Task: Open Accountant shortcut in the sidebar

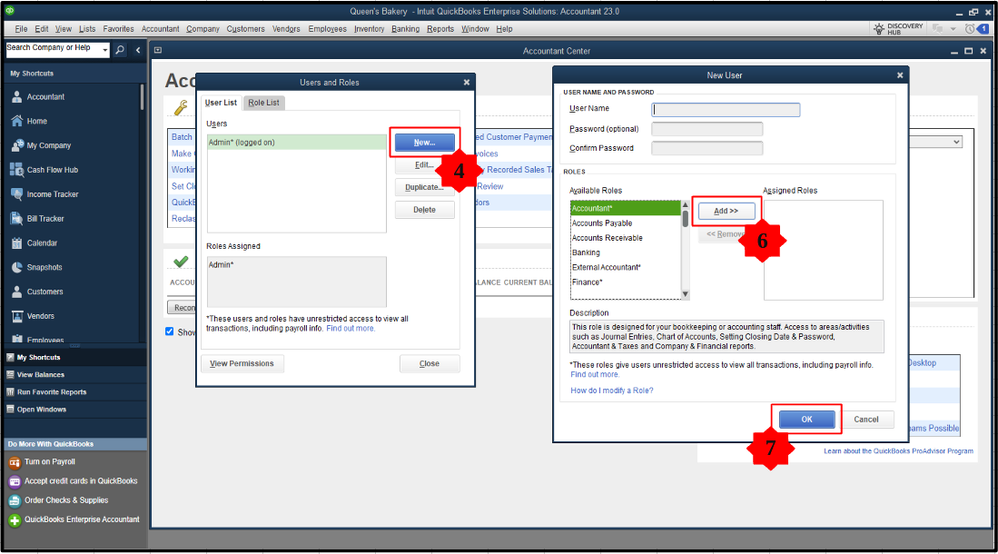Action: click(x=45, y=97)
